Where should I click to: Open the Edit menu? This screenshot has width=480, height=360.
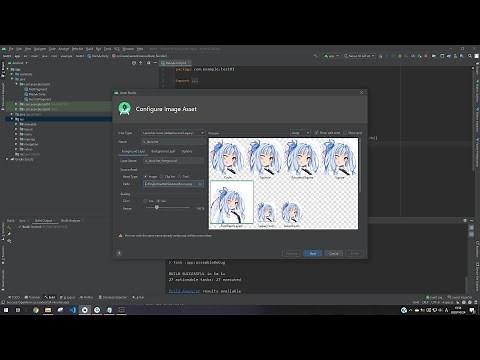[19, 49]
